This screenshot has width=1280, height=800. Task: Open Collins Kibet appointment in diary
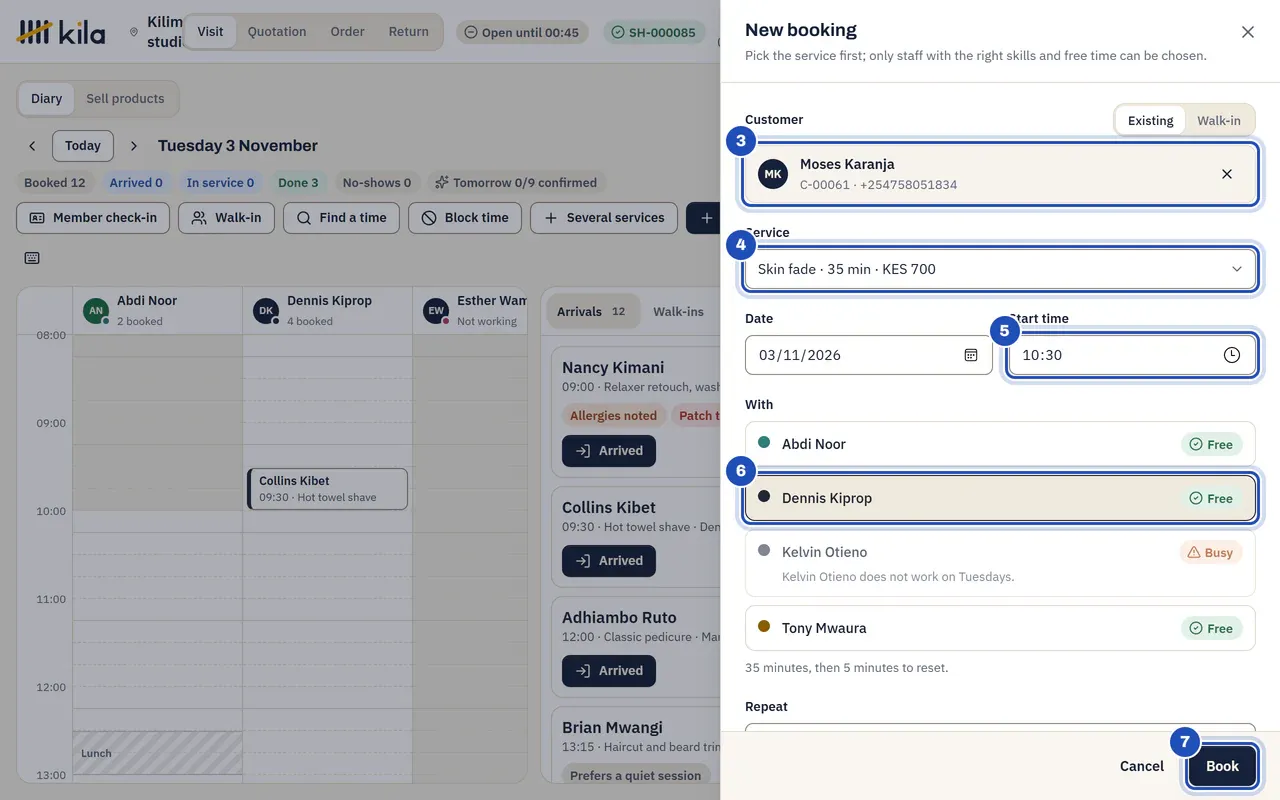[x=328, y=489]
